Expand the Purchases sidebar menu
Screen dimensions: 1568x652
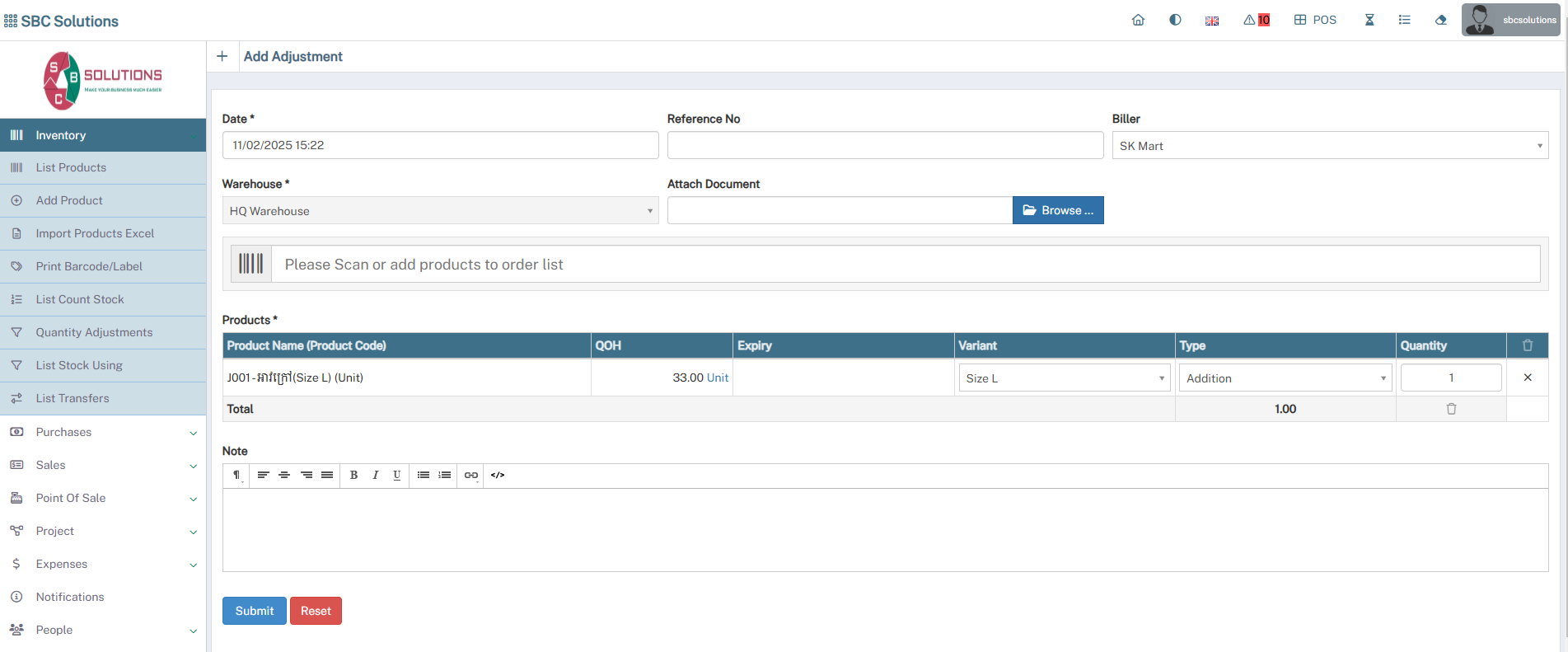click(x=103, y=432)
